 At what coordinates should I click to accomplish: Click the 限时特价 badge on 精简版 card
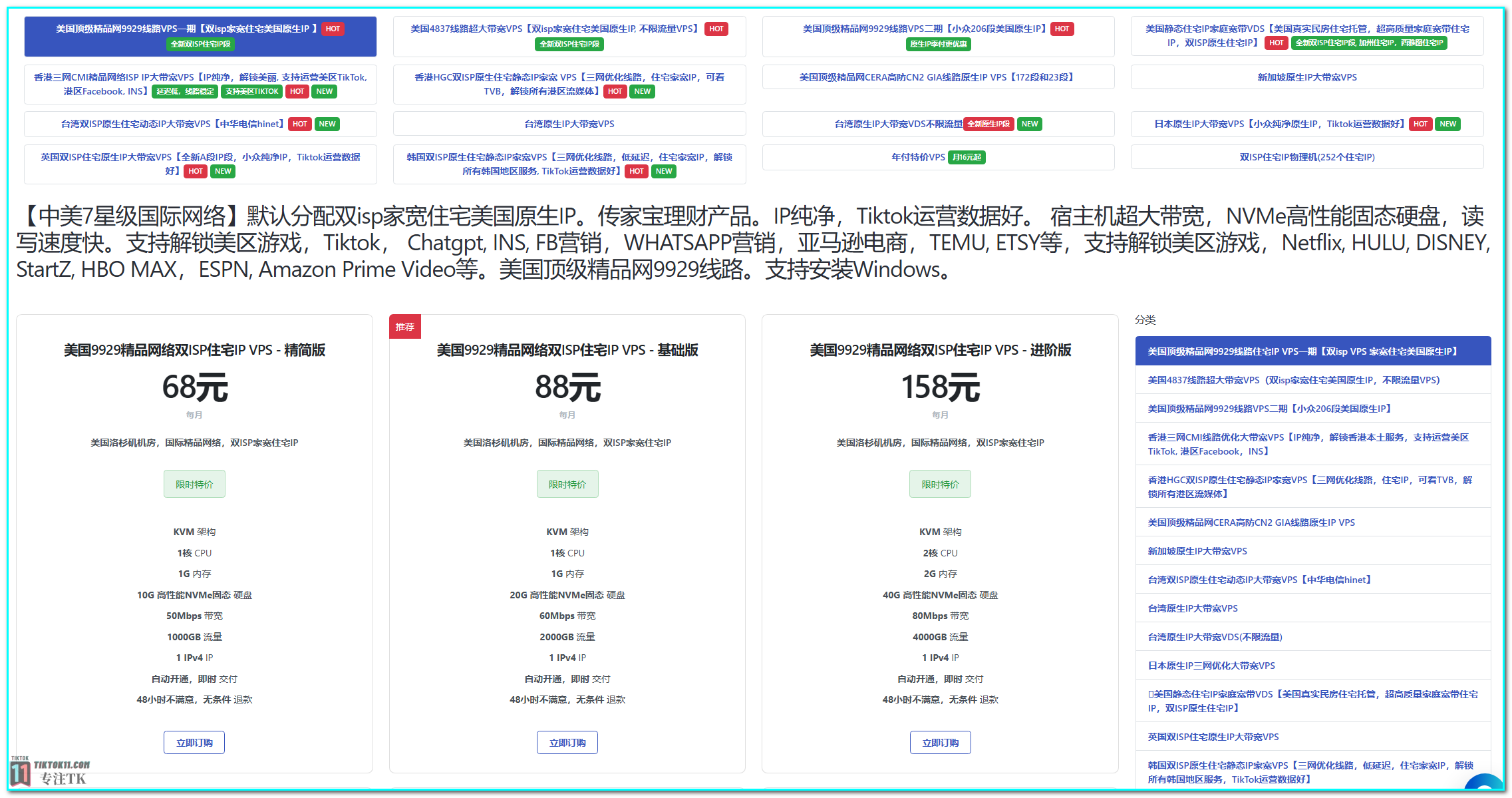tap(194, 485)
